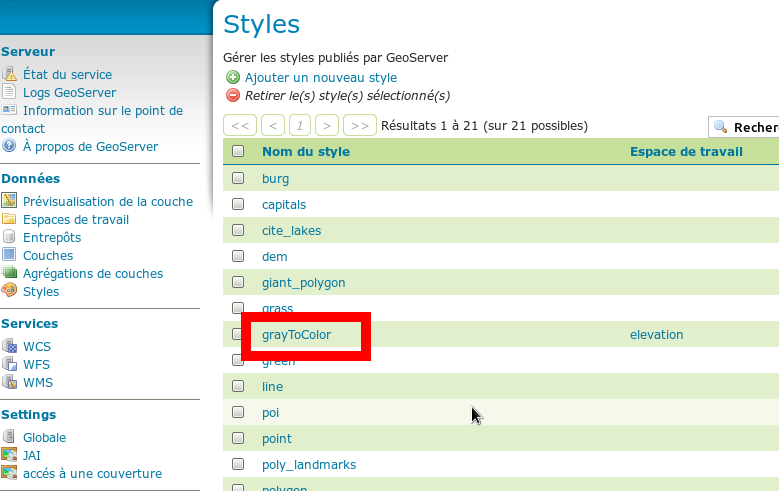Open the grayToColor style
This screenshot has width=779, height=491.
(296, 334)
